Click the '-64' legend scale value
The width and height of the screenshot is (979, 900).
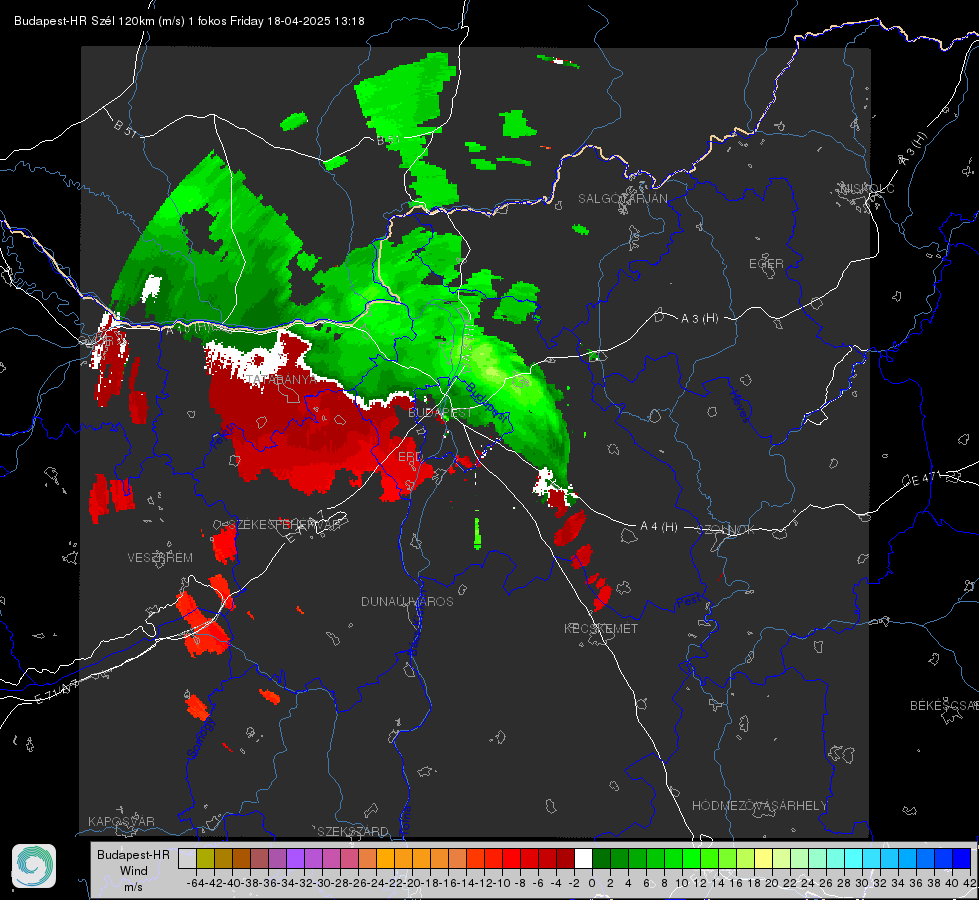[196, 883]
